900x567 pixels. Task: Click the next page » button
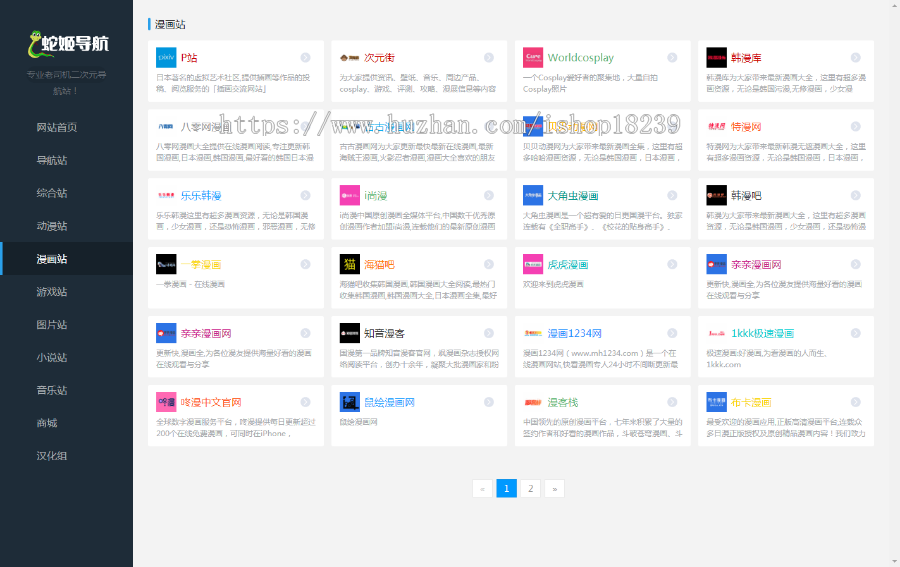(555, 489)
